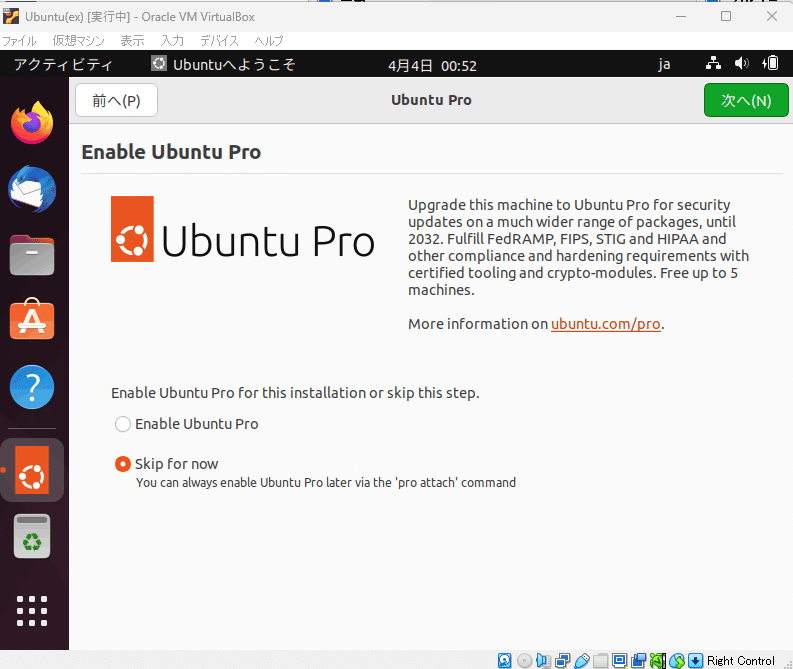
Task: Click the 次へ(N) green button
Action: click(746, 100)
